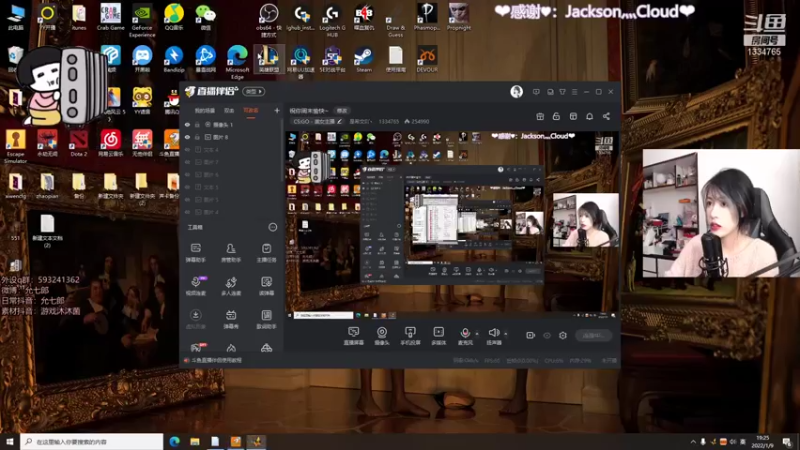Open the 弹幕秀 tool
This screenshot has width=800, height=450.
231,319
